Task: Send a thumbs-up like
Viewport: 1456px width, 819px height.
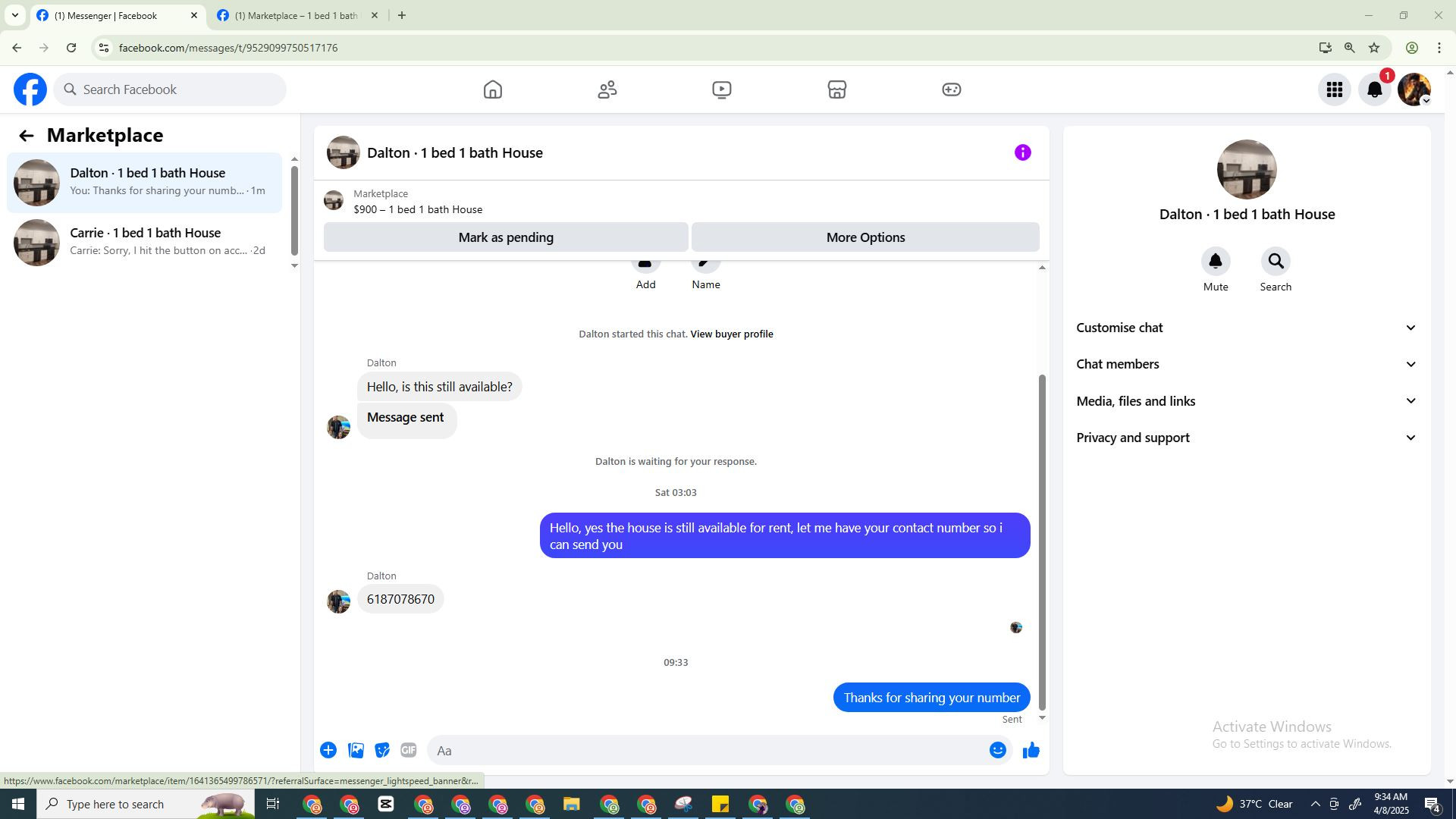Action: pos(1031,750)
